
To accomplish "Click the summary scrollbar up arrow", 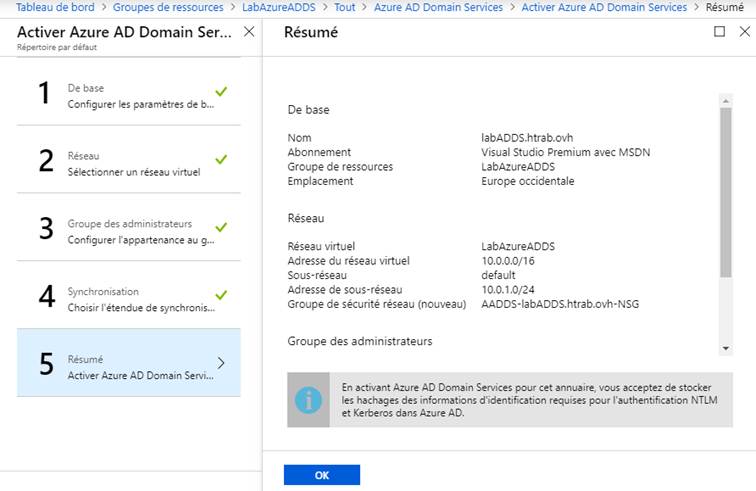I will click(x=726, y=101).
